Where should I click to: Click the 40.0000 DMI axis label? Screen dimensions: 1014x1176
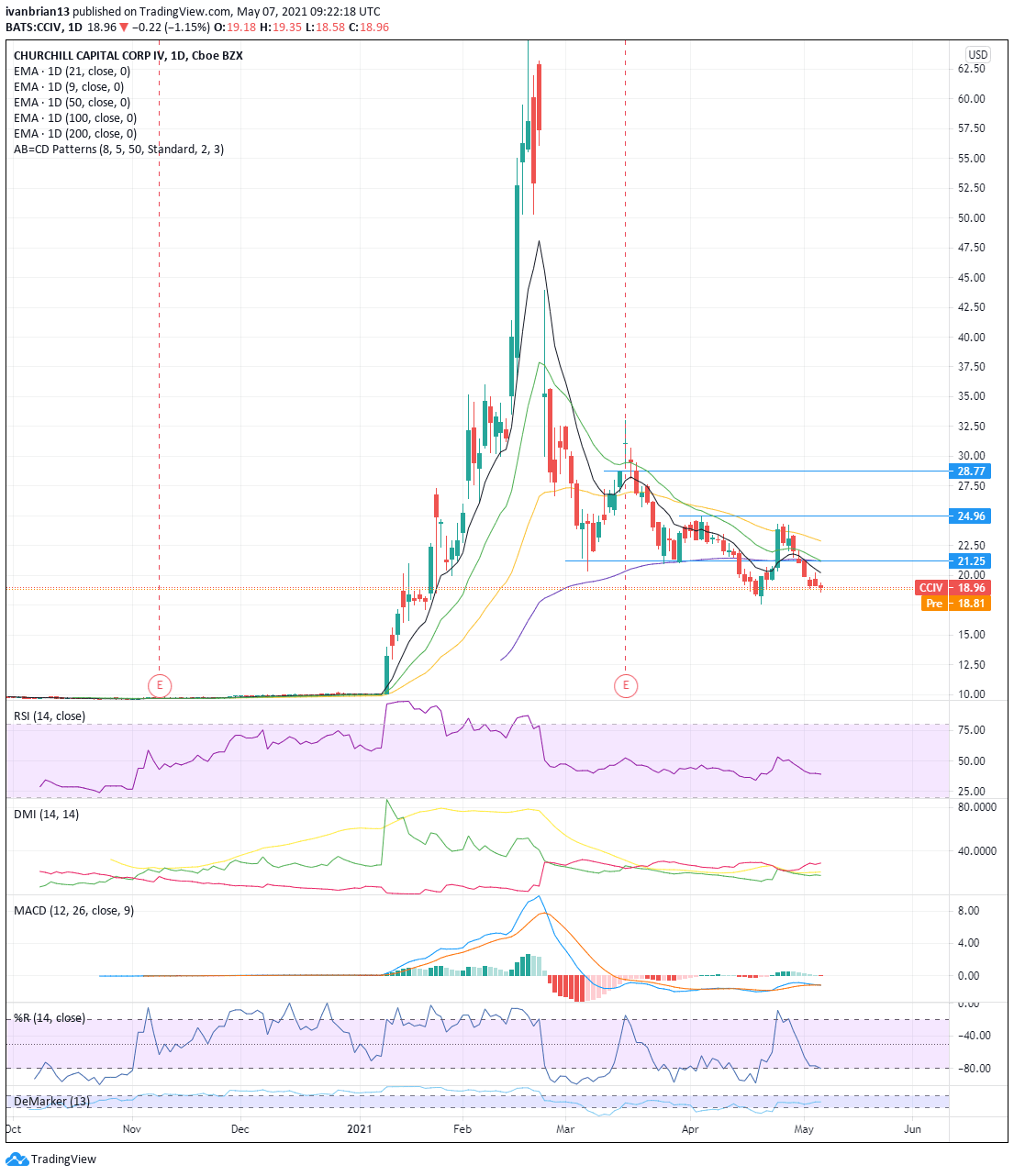click(977, 851)
